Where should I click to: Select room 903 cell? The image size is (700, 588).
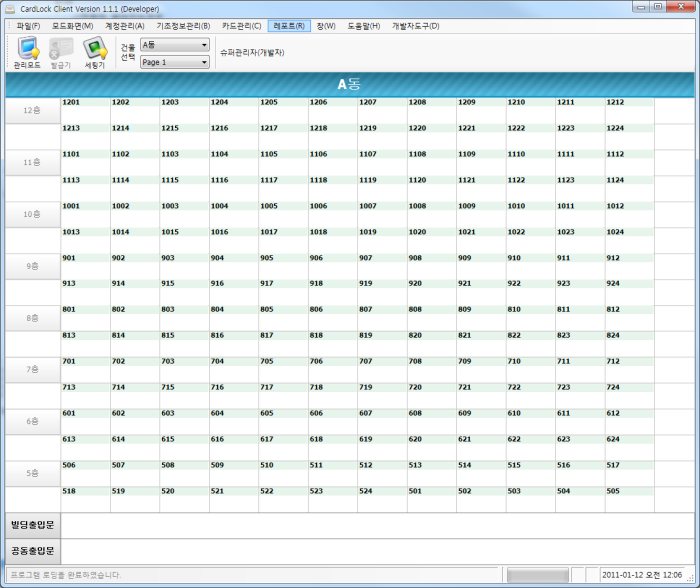pyautogui.click(x=184, y=266)
